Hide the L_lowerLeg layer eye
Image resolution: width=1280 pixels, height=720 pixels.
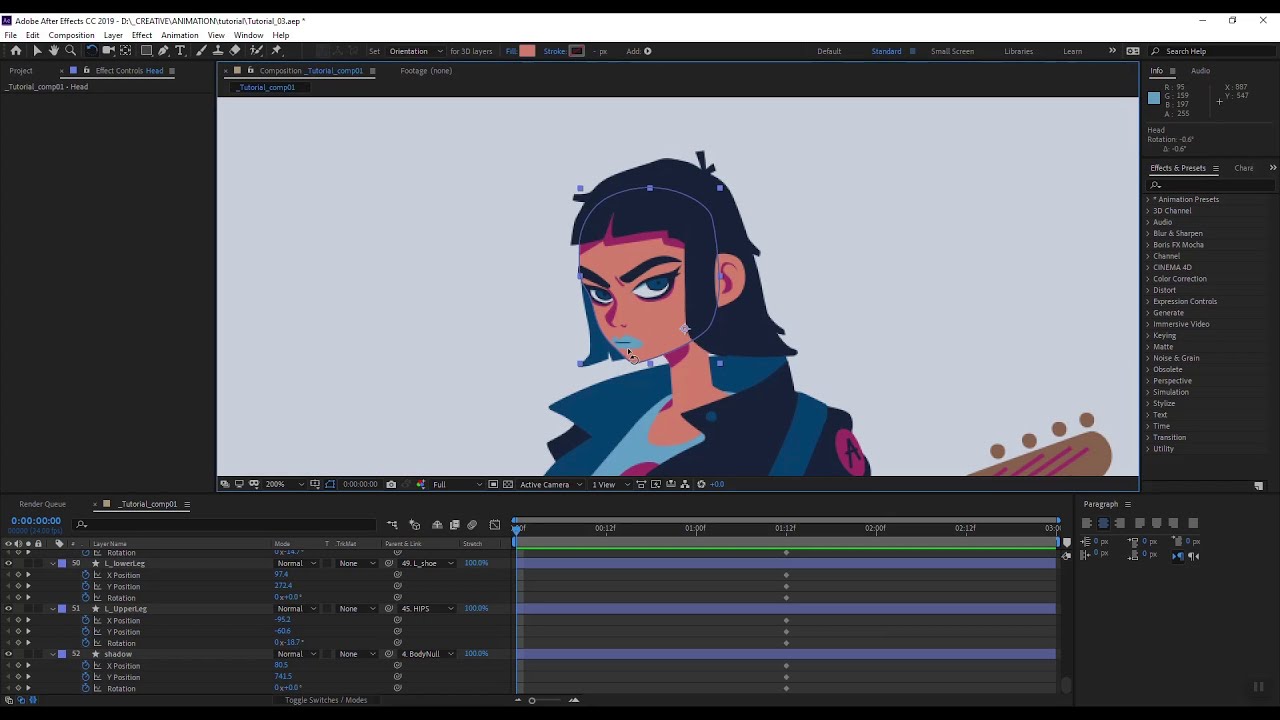pos(8,563)
